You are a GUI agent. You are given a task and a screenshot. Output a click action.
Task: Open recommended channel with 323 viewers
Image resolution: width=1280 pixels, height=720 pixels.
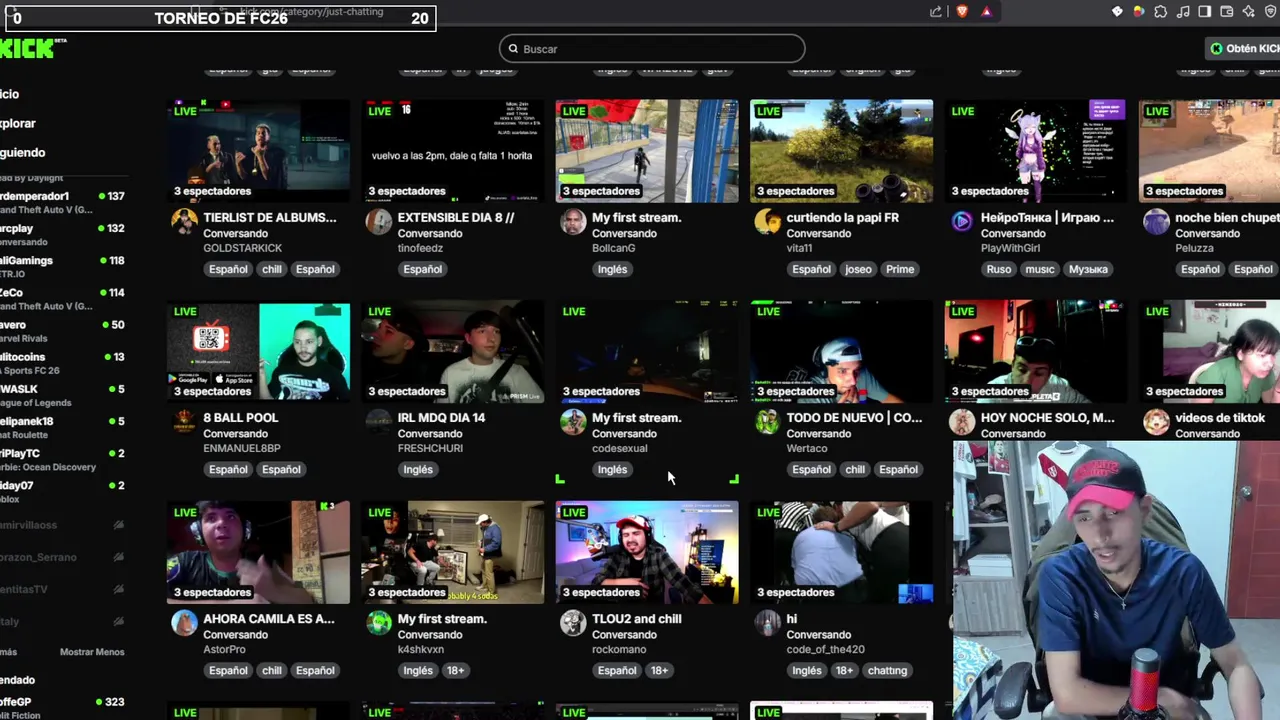(64, 708)
